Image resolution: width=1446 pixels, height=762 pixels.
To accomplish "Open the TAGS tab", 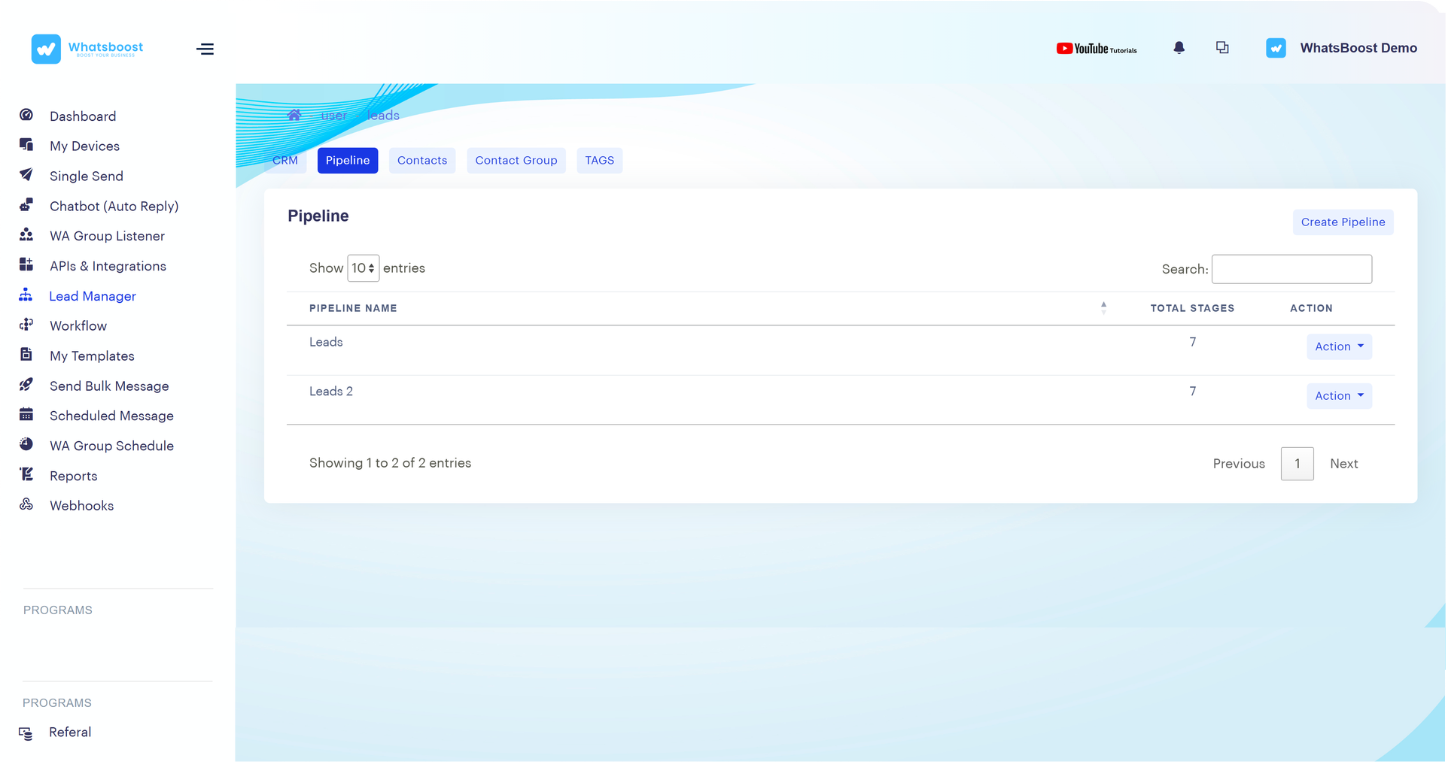I will tap(599, 161).
